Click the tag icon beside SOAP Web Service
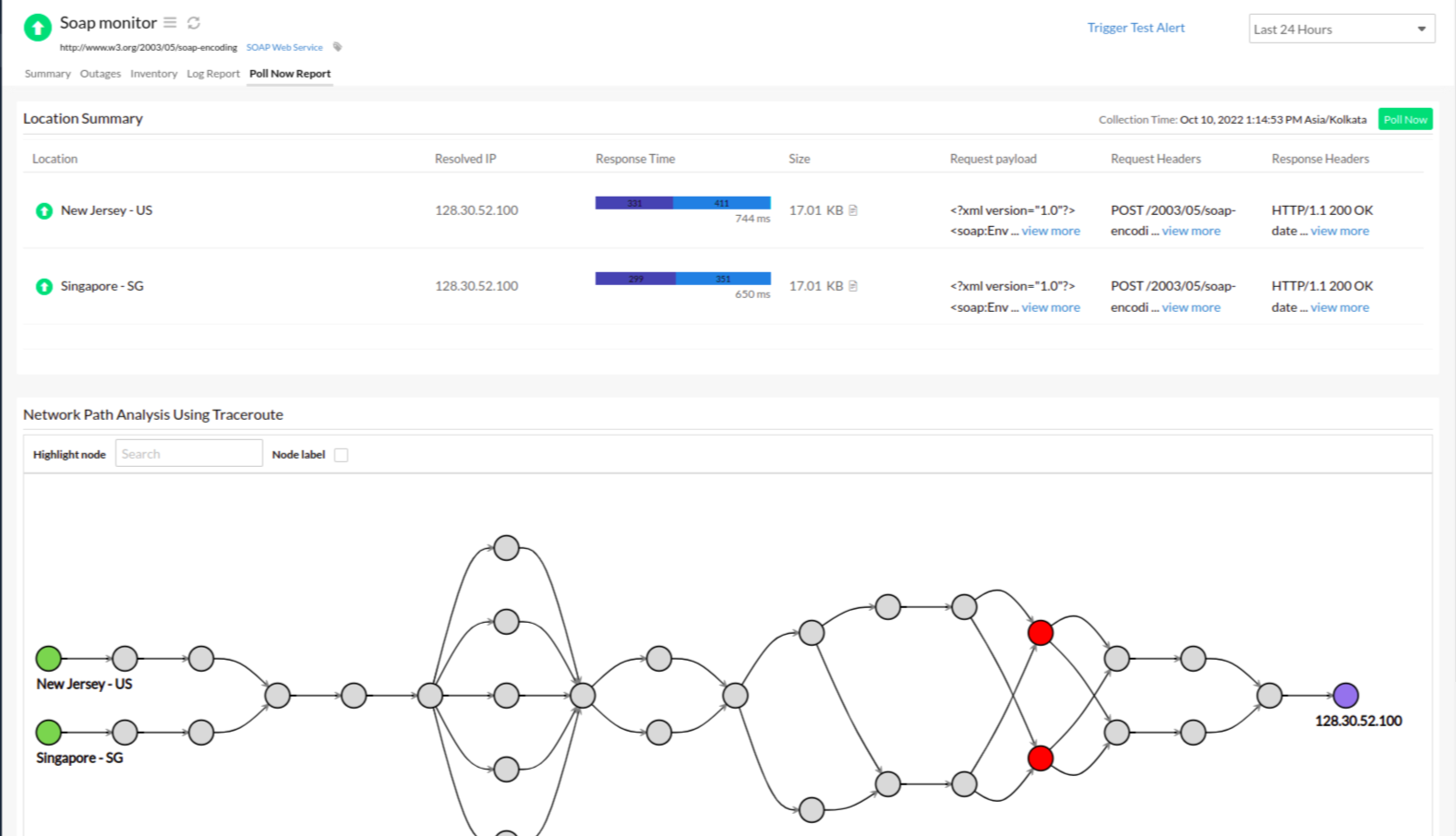This screenshot has width=1456, height=836. [337, 47]
